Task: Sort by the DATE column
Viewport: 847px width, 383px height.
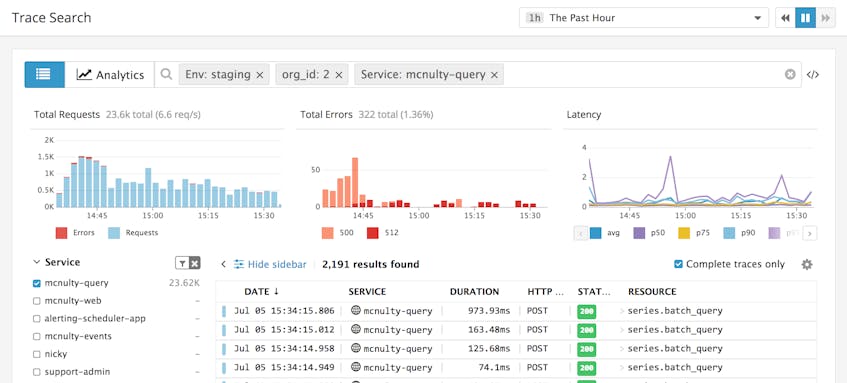Action: 261,291
